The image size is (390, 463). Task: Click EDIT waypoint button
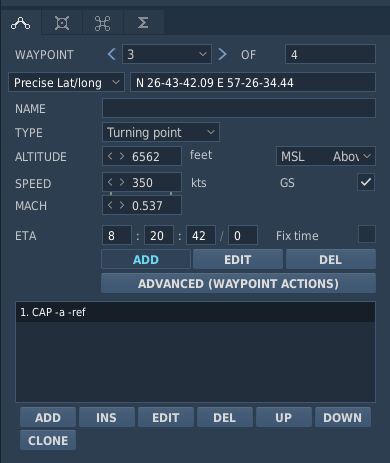[x=238, y=259]
